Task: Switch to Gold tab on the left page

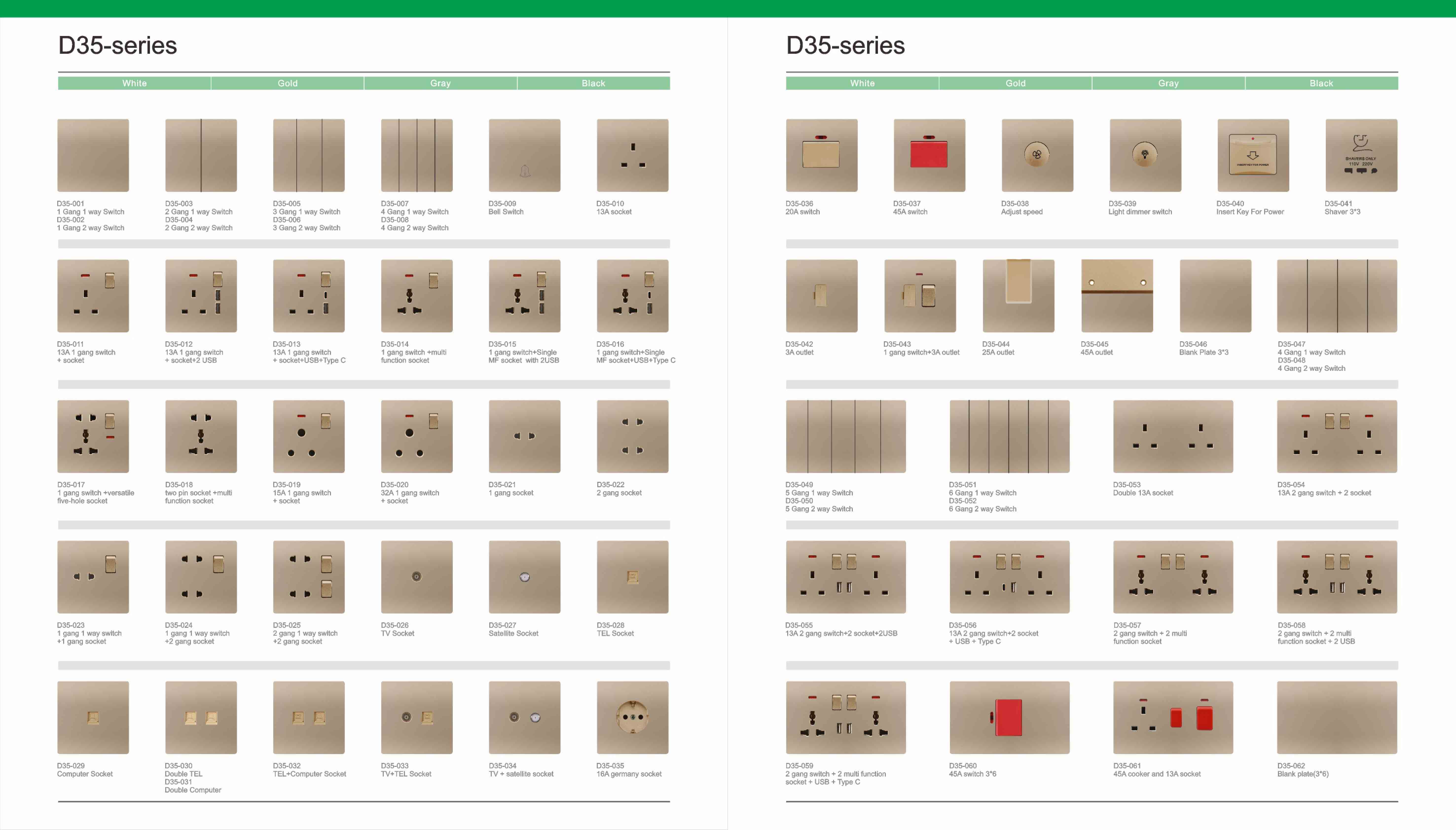Action: [287, 83]
